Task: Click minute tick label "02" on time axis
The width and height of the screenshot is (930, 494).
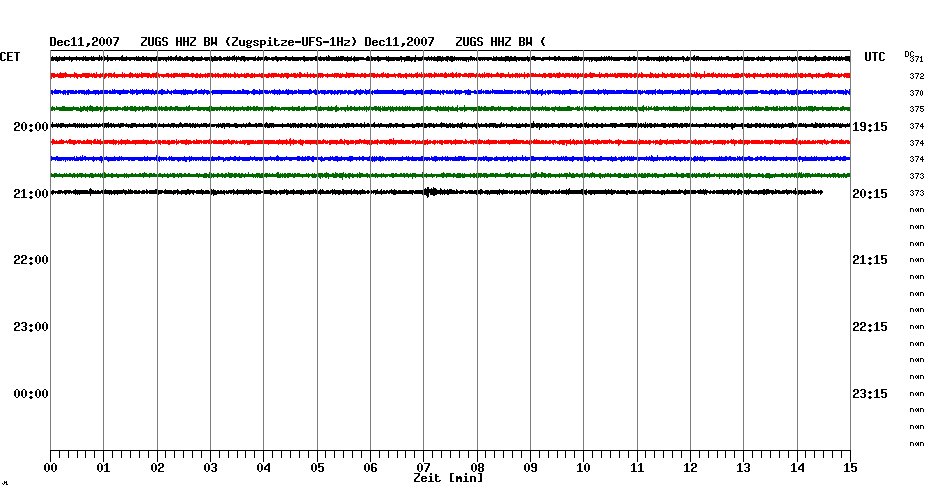Action: (x=157, y=468)
